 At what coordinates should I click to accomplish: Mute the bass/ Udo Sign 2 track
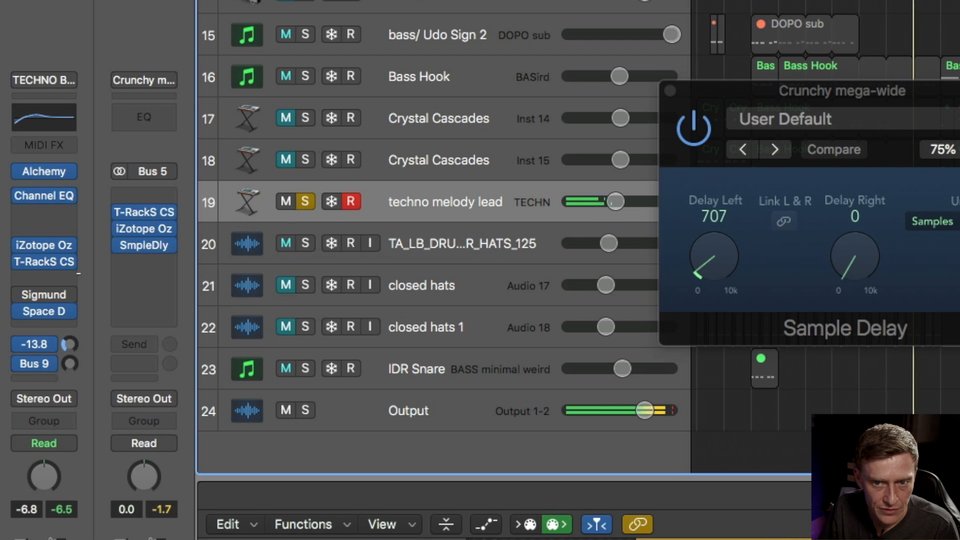tap(285, 34)
